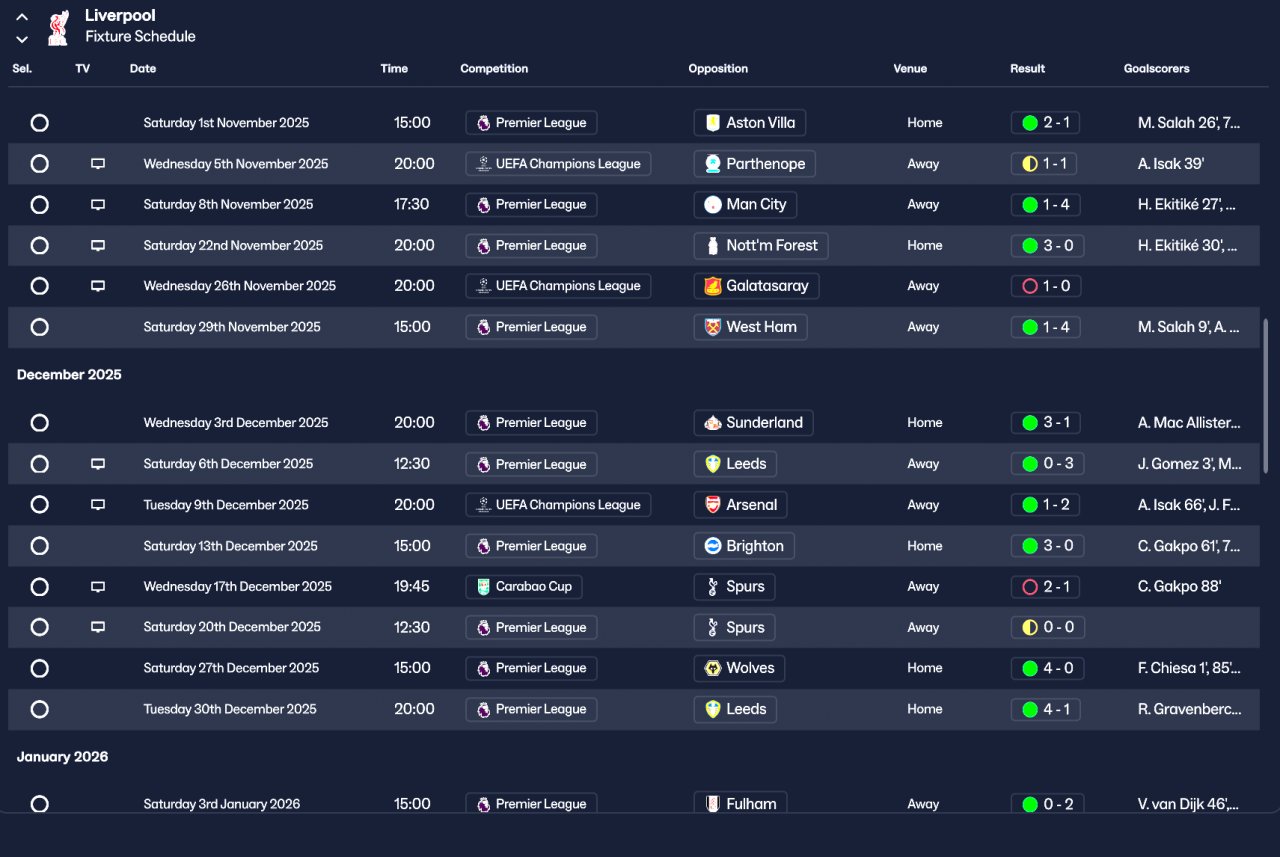1280x857 pixels.
Task: Open UEFA Champions League on 9th December row
Action: point(558,505)
